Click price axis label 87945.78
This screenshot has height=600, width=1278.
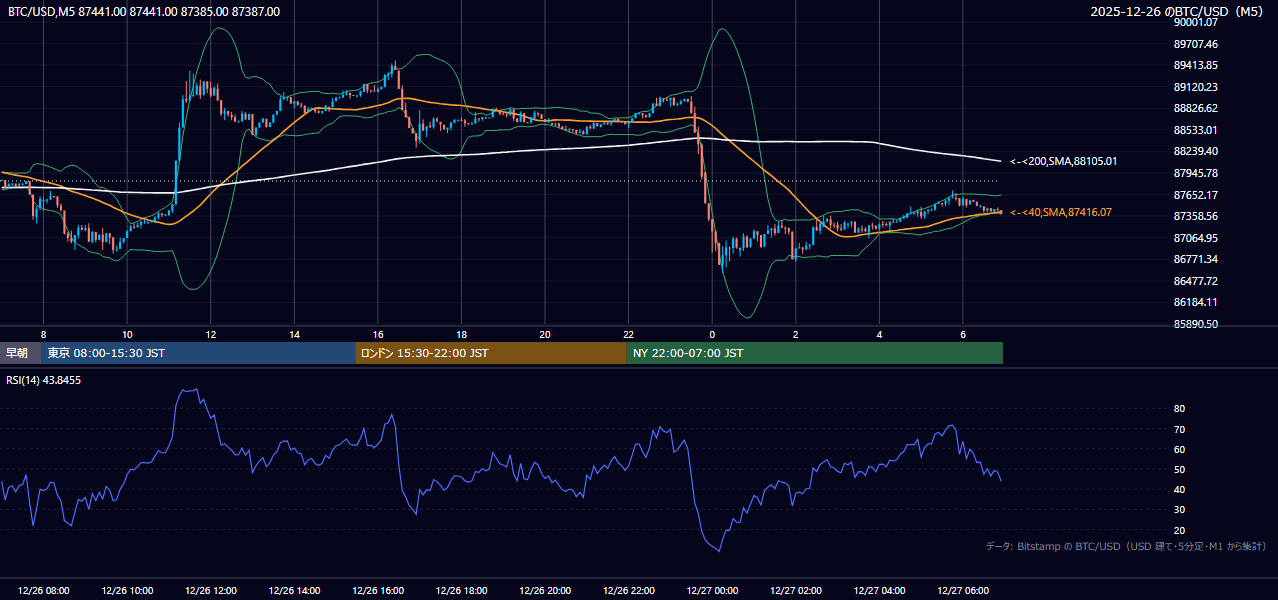(x=1195, y=173)
